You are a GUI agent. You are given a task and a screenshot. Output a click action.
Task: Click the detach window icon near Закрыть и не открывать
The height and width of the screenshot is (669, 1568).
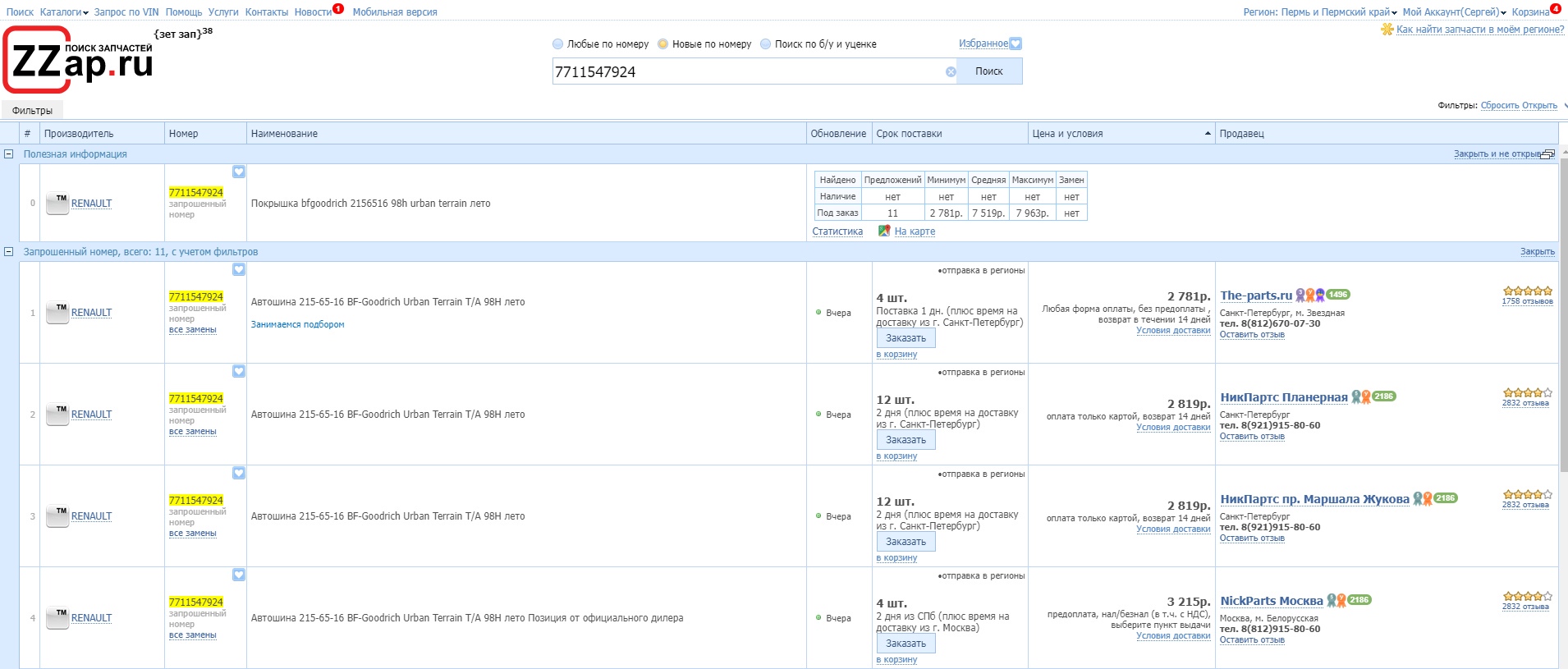coord(1548,154)
